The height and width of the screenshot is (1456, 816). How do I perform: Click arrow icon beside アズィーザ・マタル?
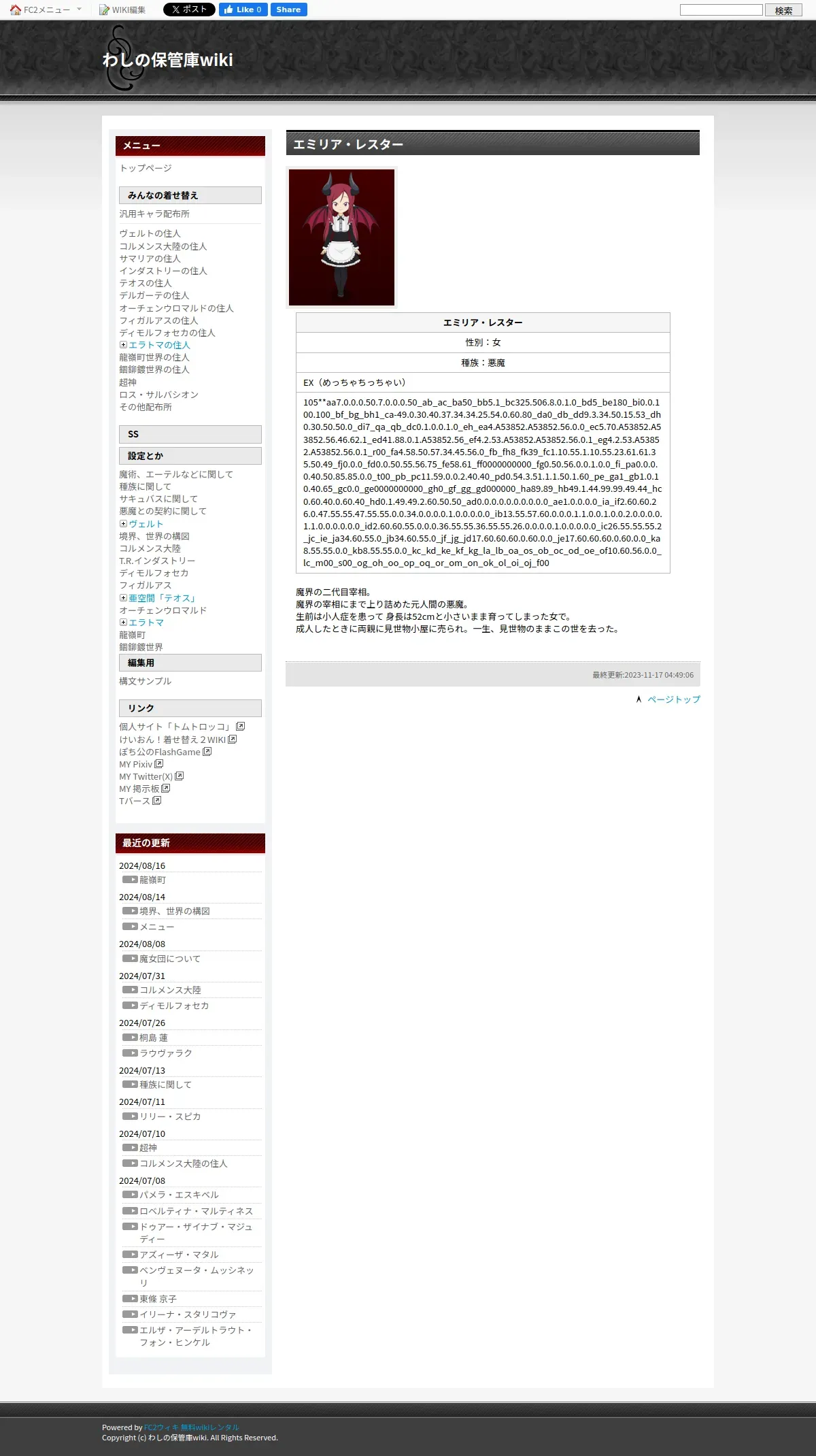[130, 1255]
